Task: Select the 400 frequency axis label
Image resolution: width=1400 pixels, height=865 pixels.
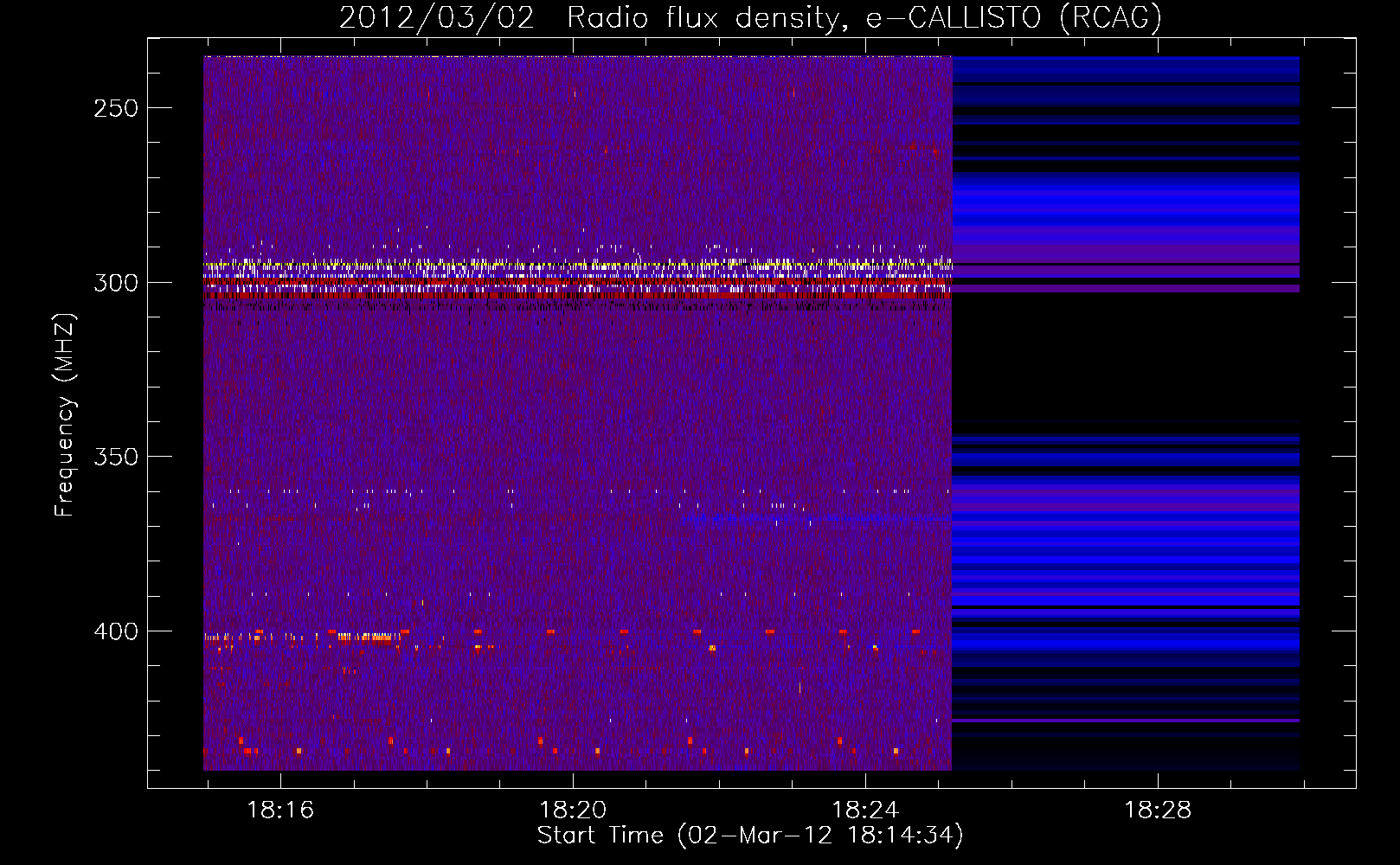Action: point(116,631)
